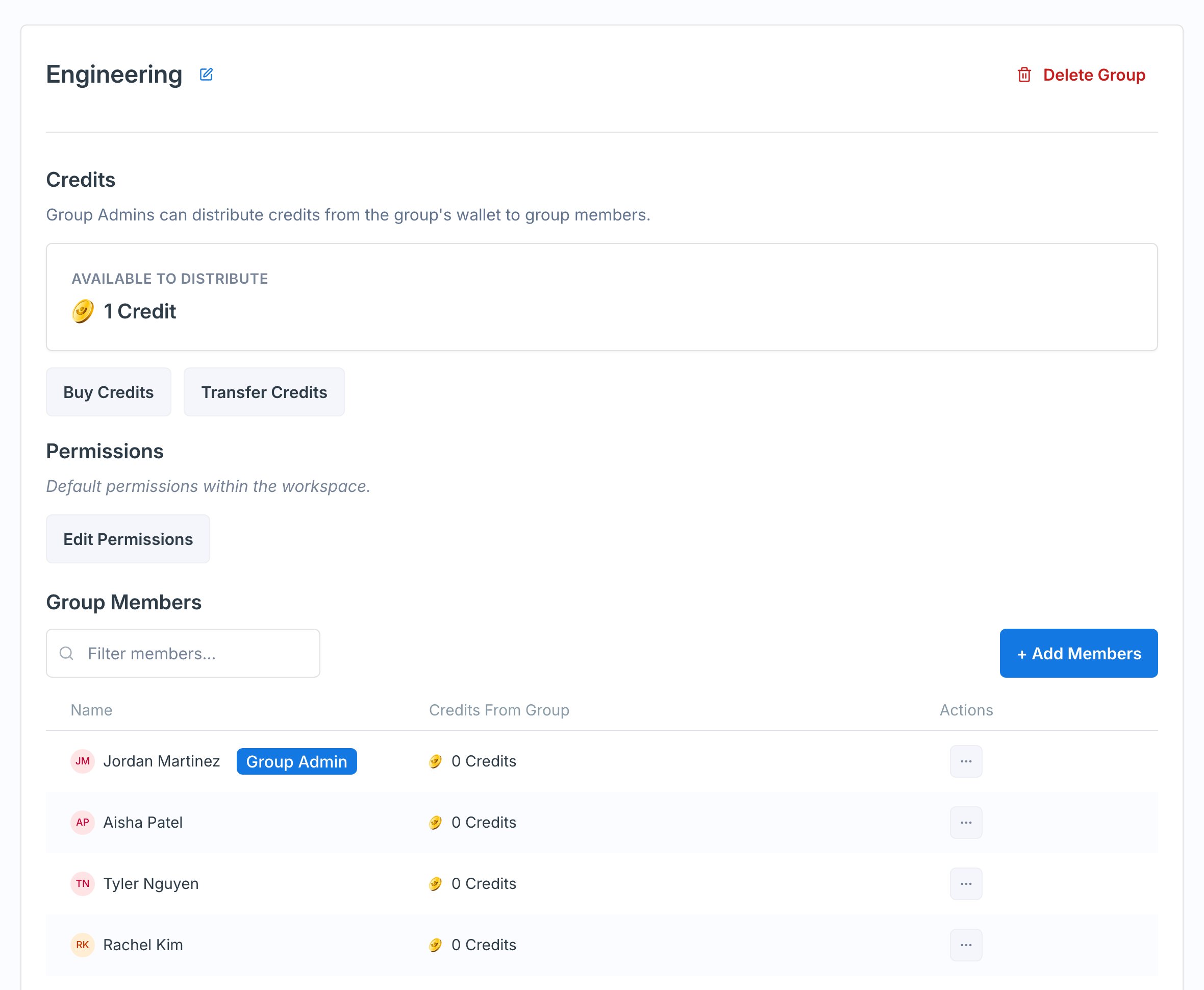This screenshot has width=1204, height=990.
Task: Click coin icon in Jordan Martinez's credits
Action: 436,761
